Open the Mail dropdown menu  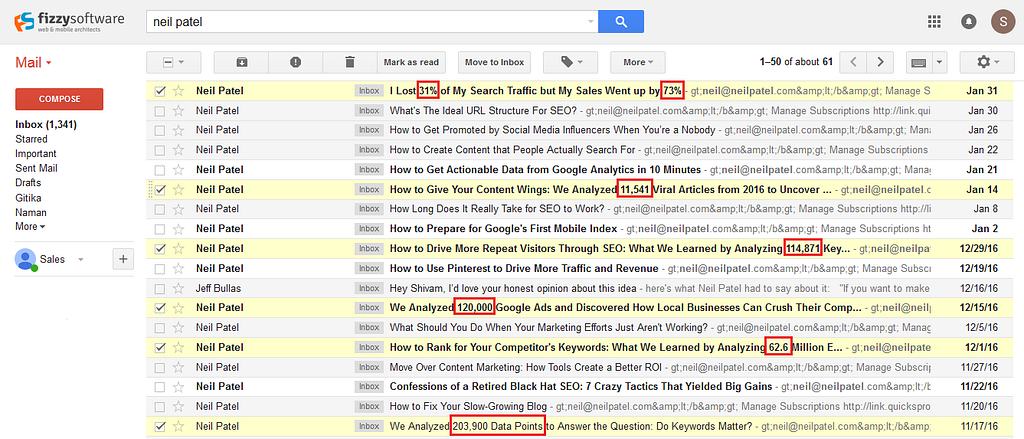pos(33,63)
